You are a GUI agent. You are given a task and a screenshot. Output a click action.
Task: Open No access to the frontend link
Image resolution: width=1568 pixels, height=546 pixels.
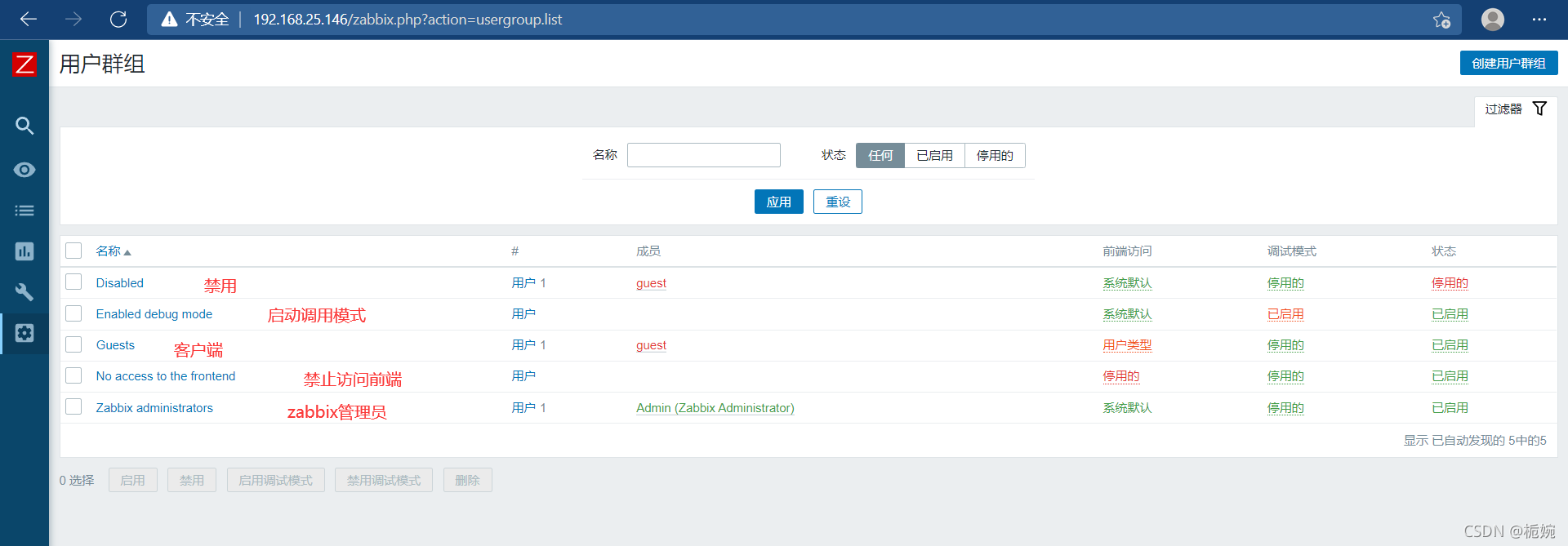point(166,376)
